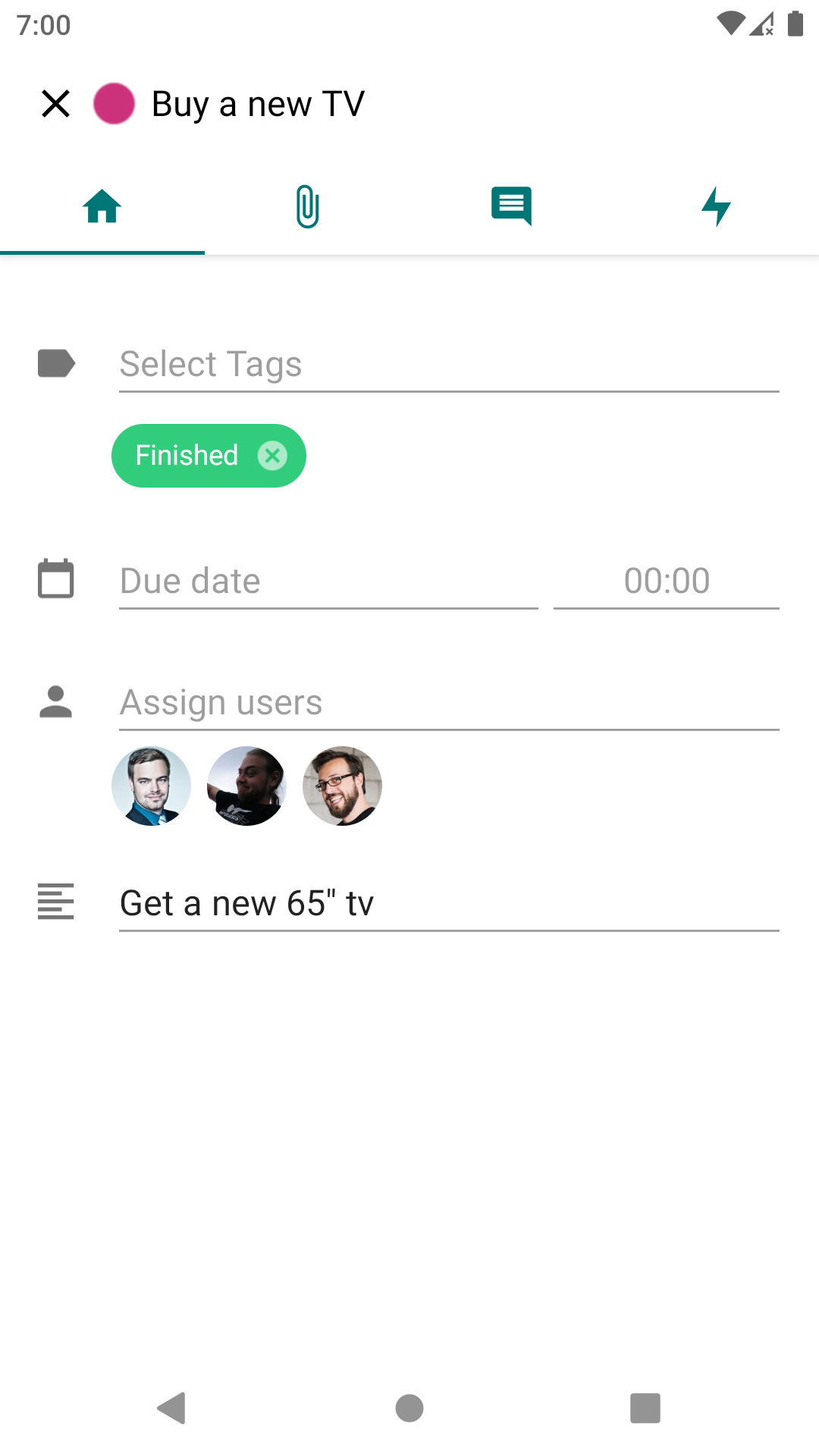
Task: Select the first assigned user avatar
Action: pos(151,786)
